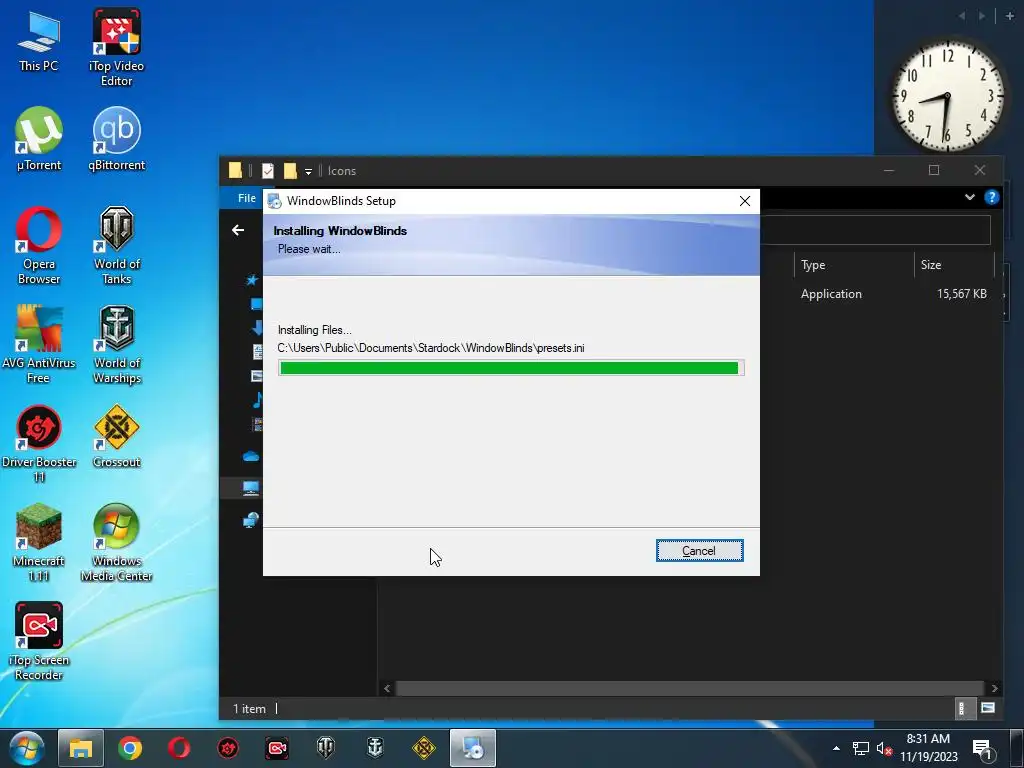The height and width of the screenshot is (768, 1024).
Task: Click the new folder toolbar icon
Action: 290,170
